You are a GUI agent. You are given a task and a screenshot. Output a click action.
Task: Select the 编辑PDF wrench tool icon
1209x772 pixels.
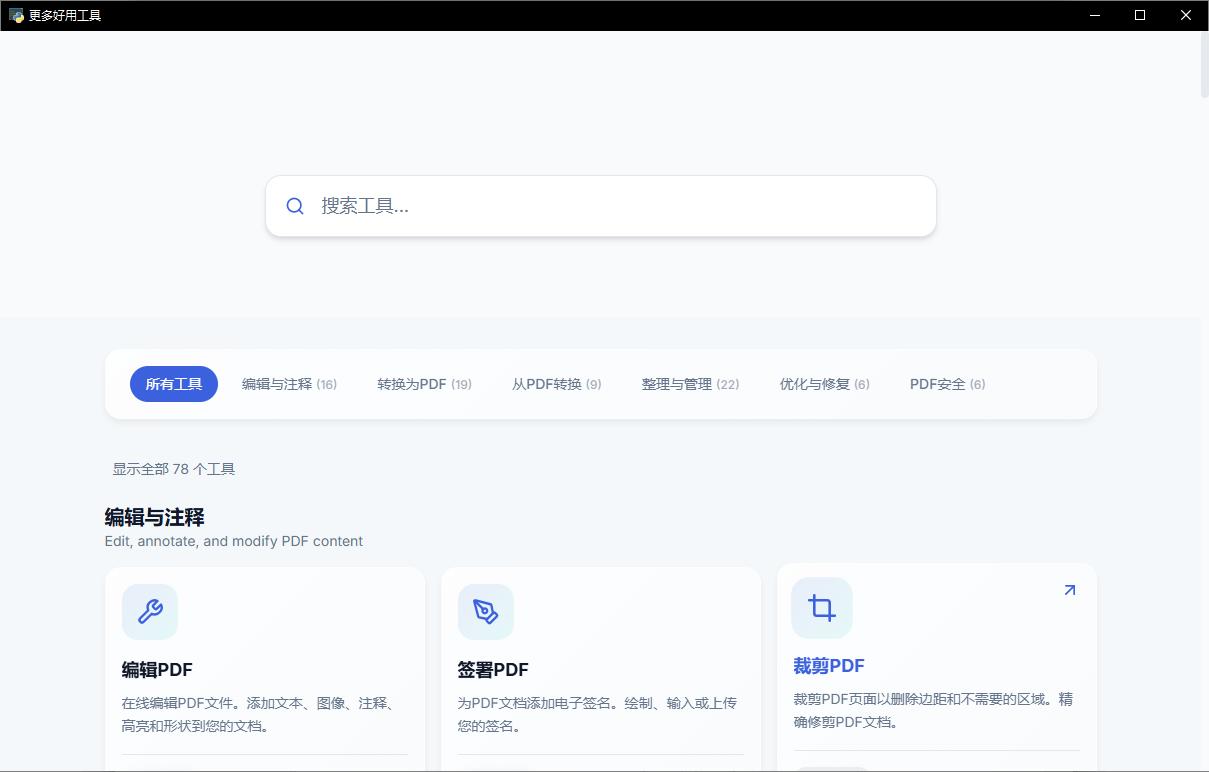tap(150, 611)
